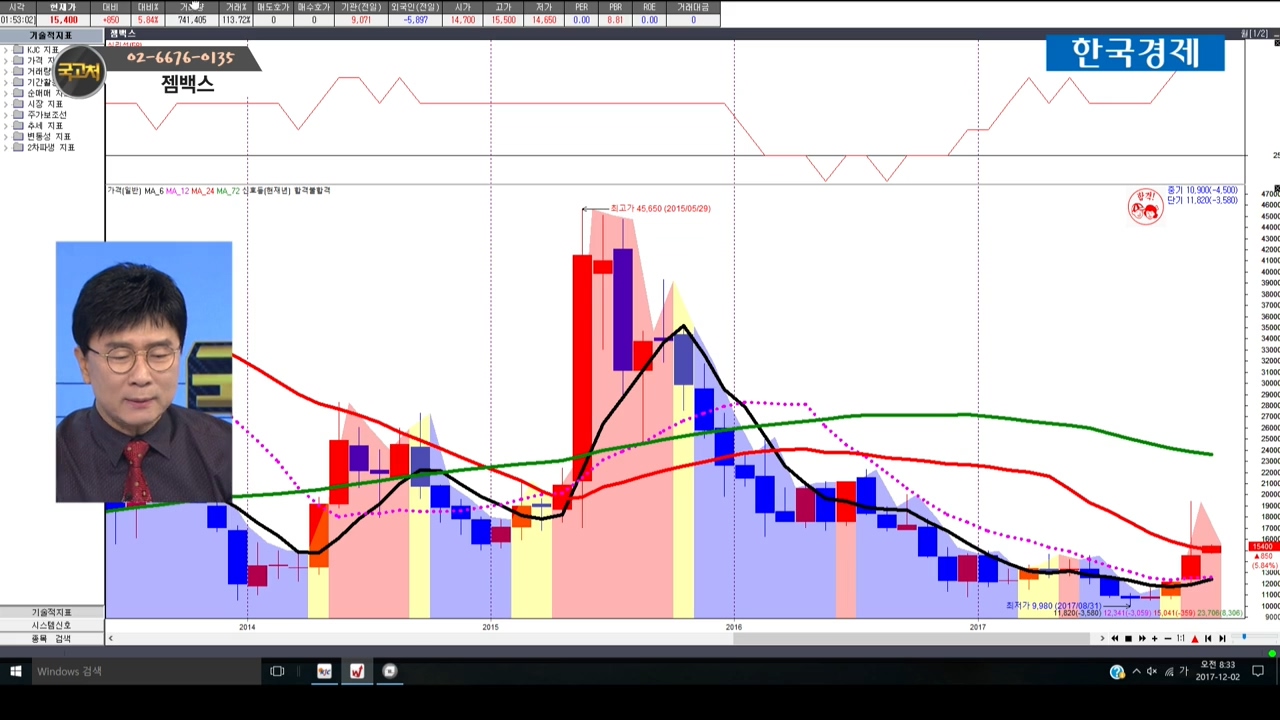Viewport: 1280px width, 720px height.
Task: Jump to last bar of chart
Action: (1222, 638)
